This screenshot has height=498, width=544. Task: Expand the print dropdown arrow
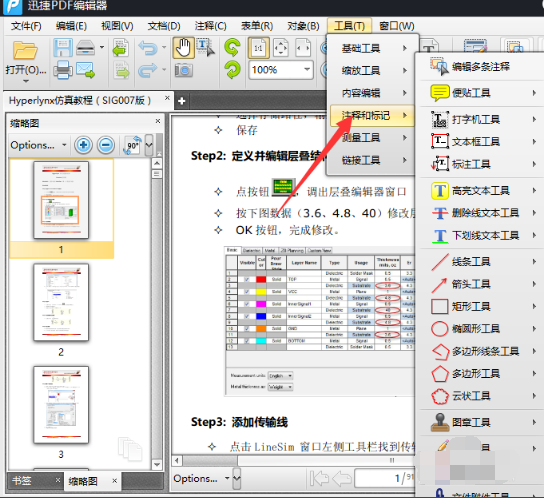tap(102, 47)
